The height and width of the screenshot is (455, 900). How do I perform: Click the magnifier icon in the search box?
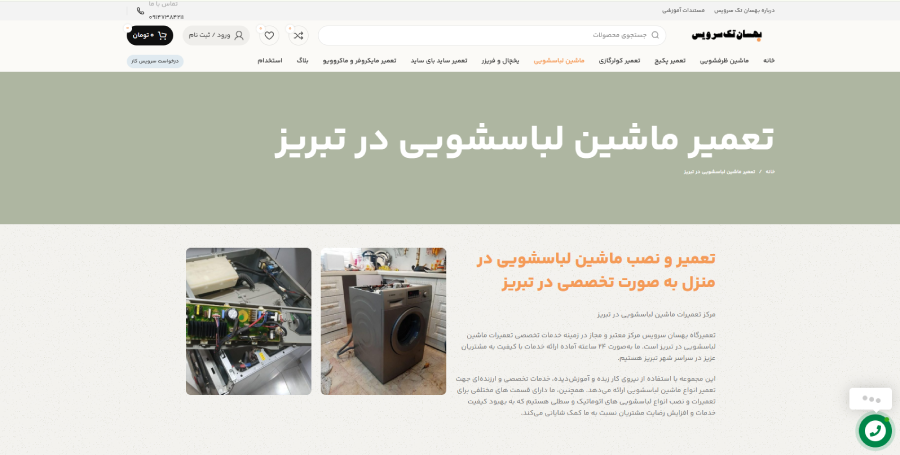tap(655, 35)
